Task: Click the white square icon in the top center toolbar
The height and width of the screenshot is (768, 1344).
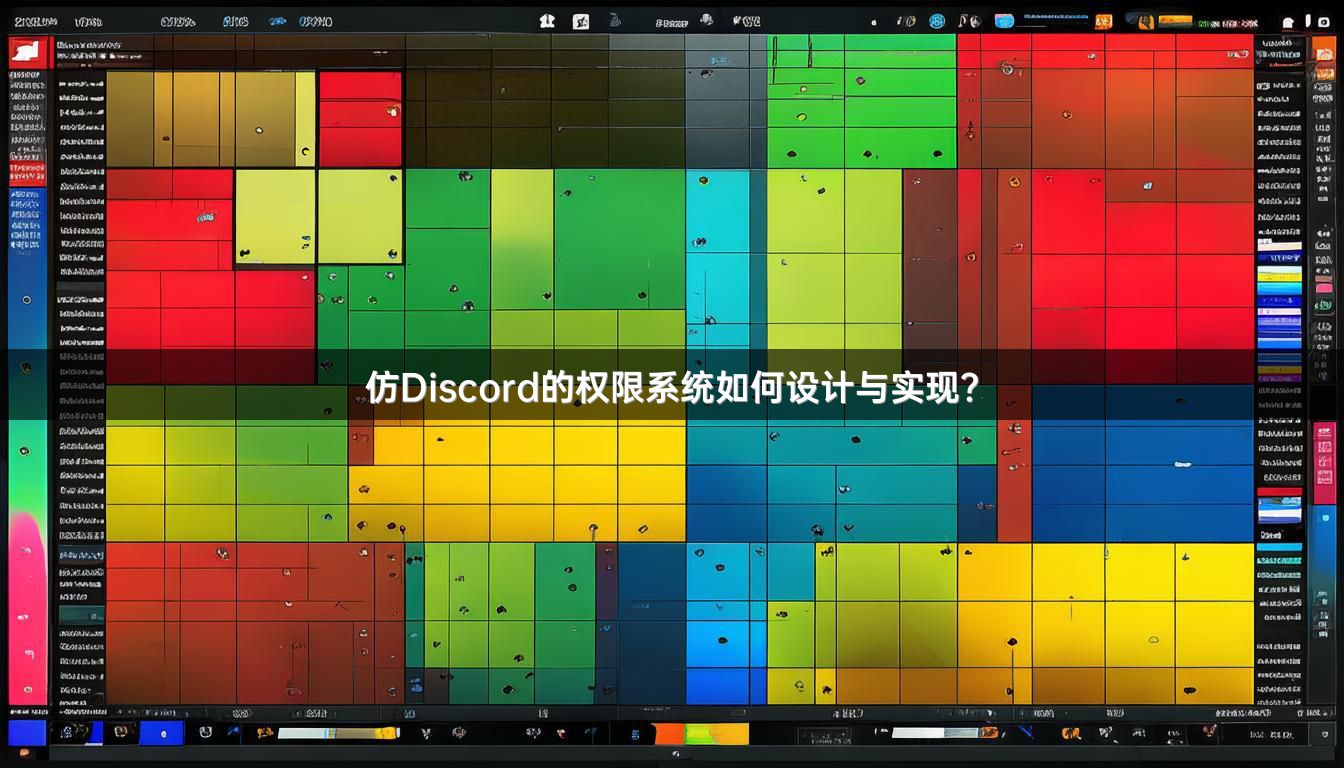Action: 580,21
